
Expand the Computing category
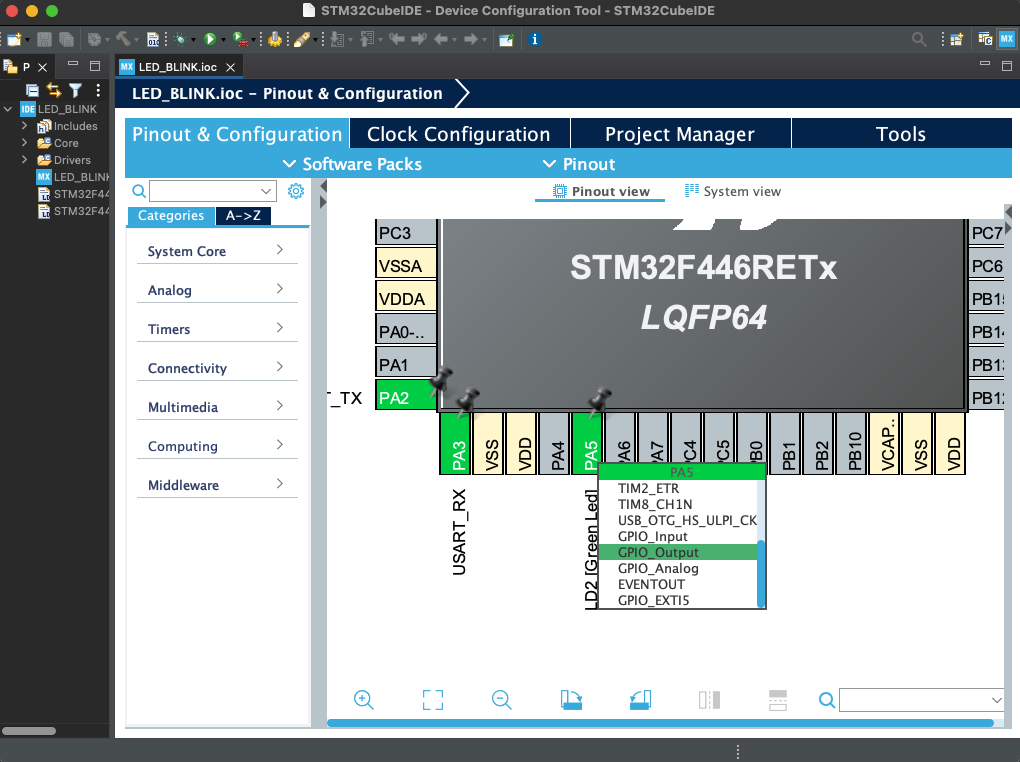217,446
